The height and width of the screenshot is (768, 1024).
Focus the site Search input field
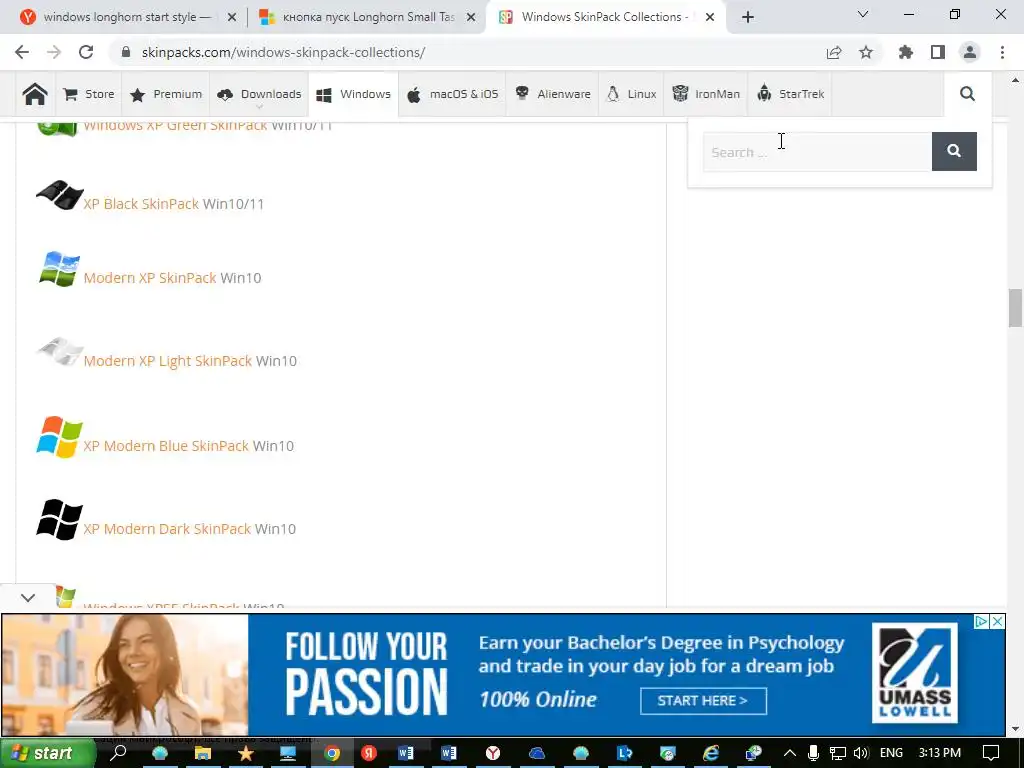pyautogui.click(x=818, y=152)
